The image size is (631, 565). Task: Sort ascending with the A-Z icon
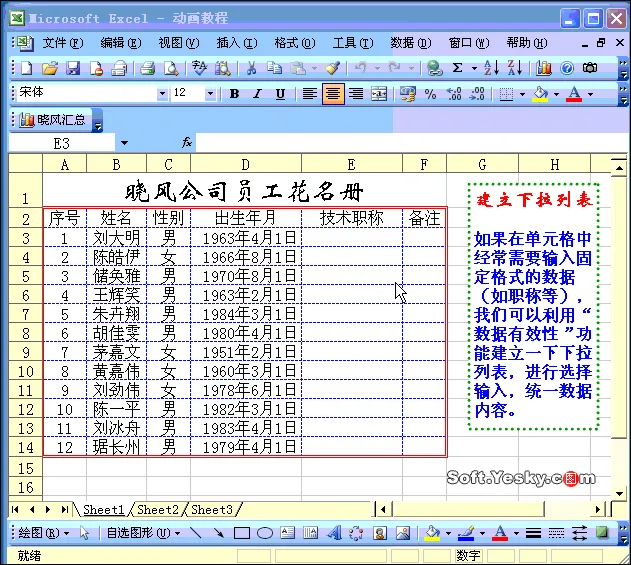click(x=491, y=68)
